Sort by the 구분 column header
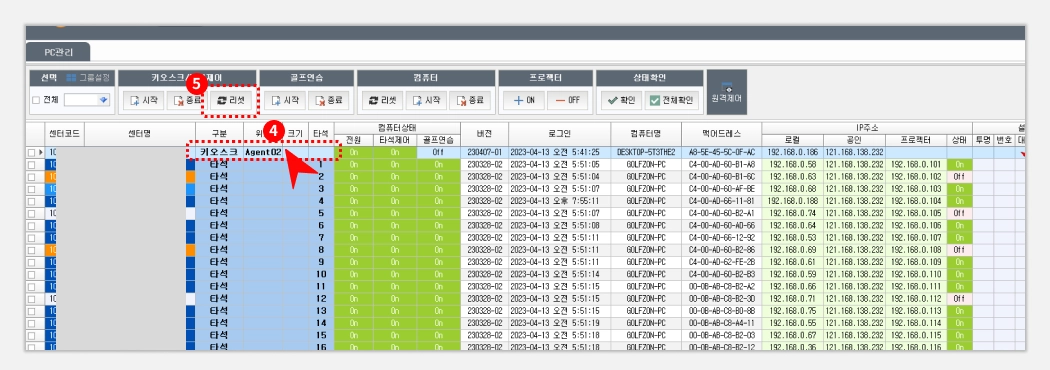Screen dimensions: 1050x370 click(x=219, y=134)
